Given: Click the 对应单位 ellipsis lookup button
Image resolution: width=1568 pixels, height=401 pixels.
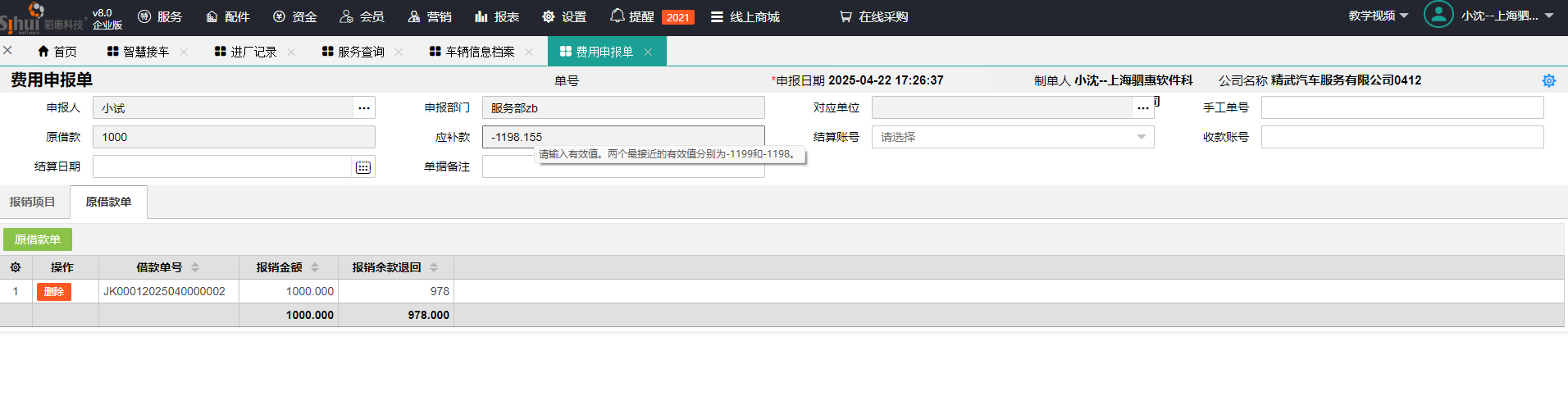Looking at the screenshot, I should click(x=1142, y=108).
